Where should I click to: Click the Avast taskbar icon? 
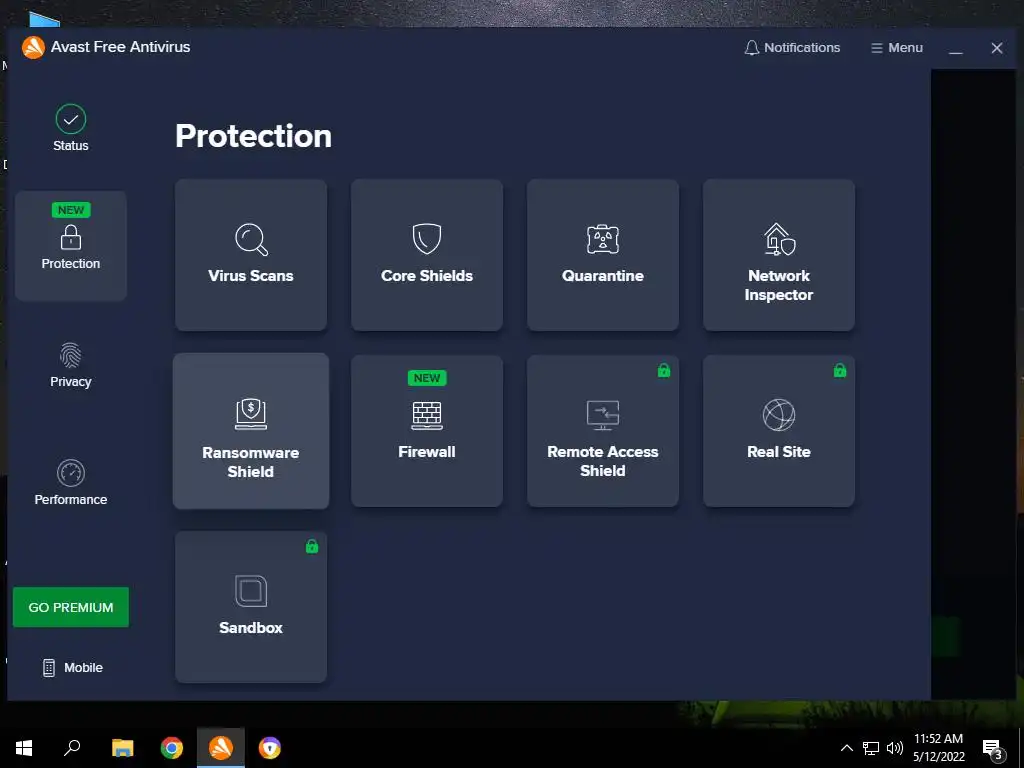(221, 748)
